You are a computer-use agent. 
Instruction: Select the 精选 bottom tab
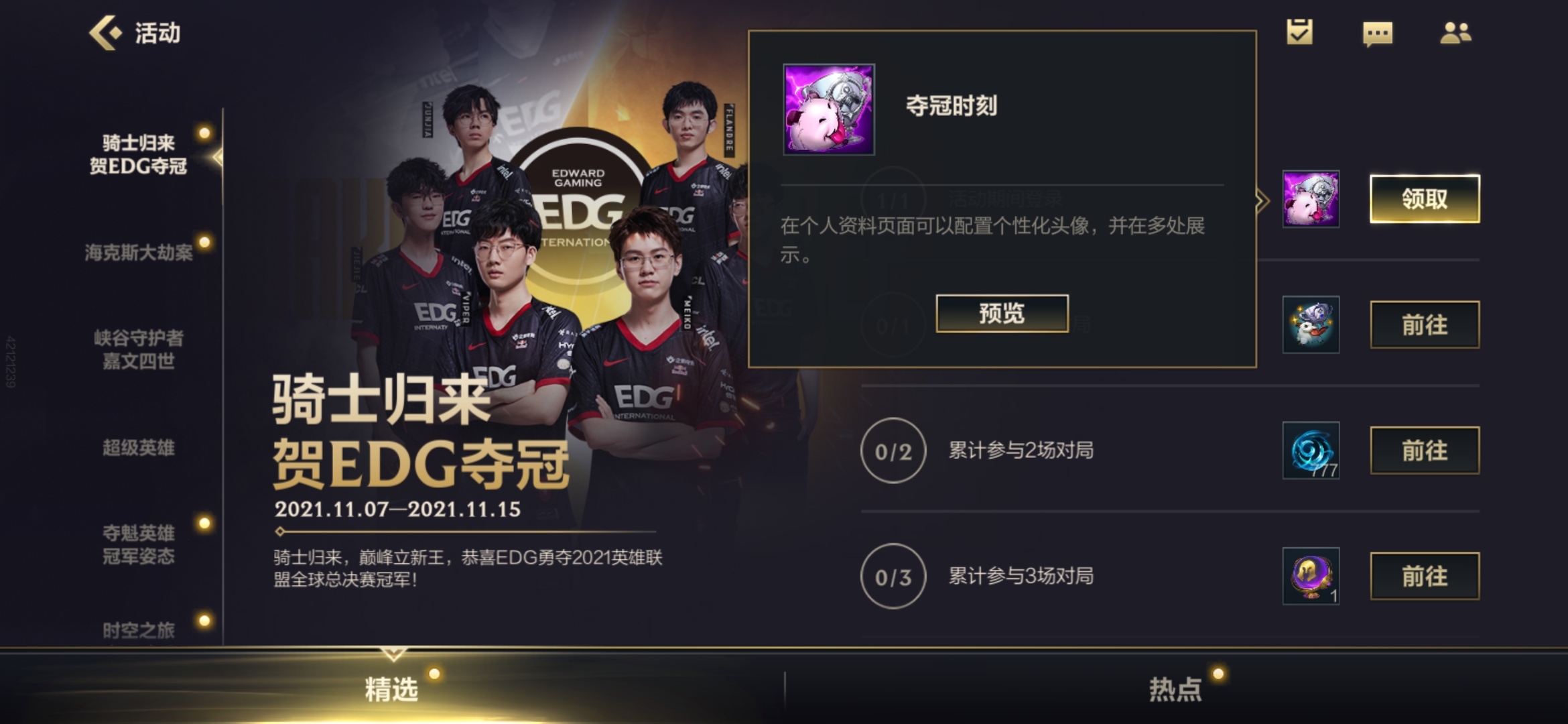point(392,688)
